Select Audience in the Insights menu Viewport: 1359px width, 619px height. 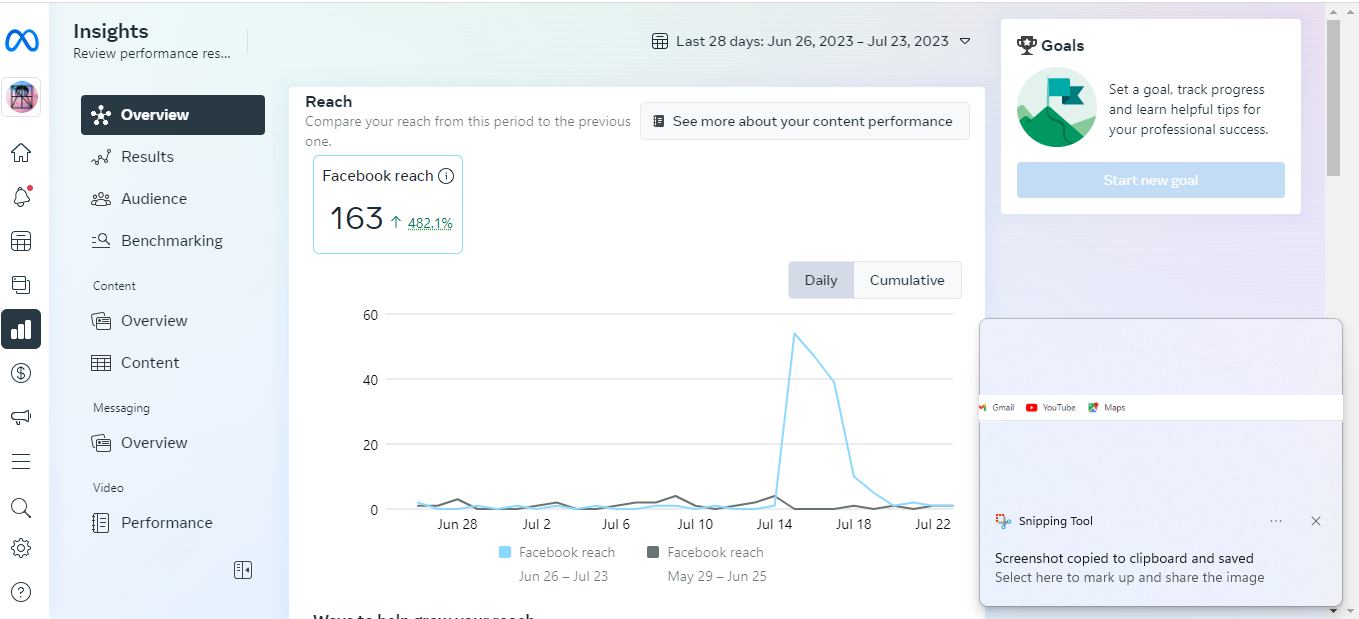(x=153, y=199)
